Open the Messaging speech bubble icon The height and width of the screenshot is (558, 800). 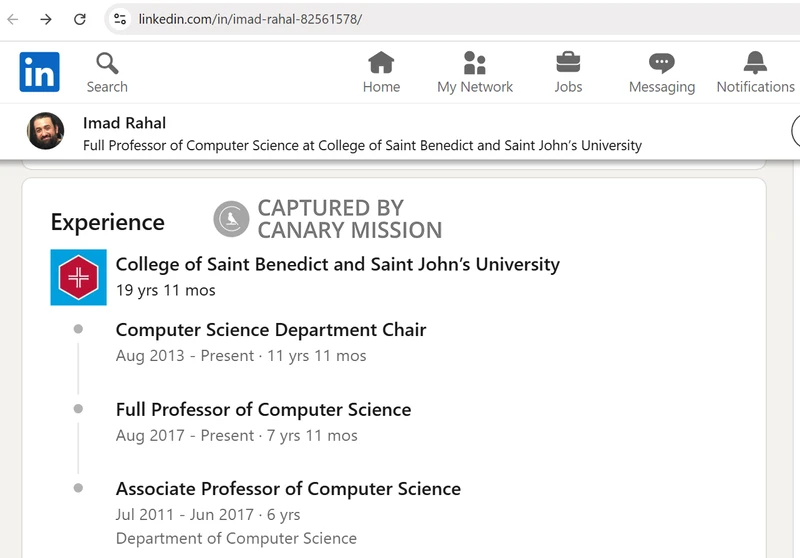[662, 63]
